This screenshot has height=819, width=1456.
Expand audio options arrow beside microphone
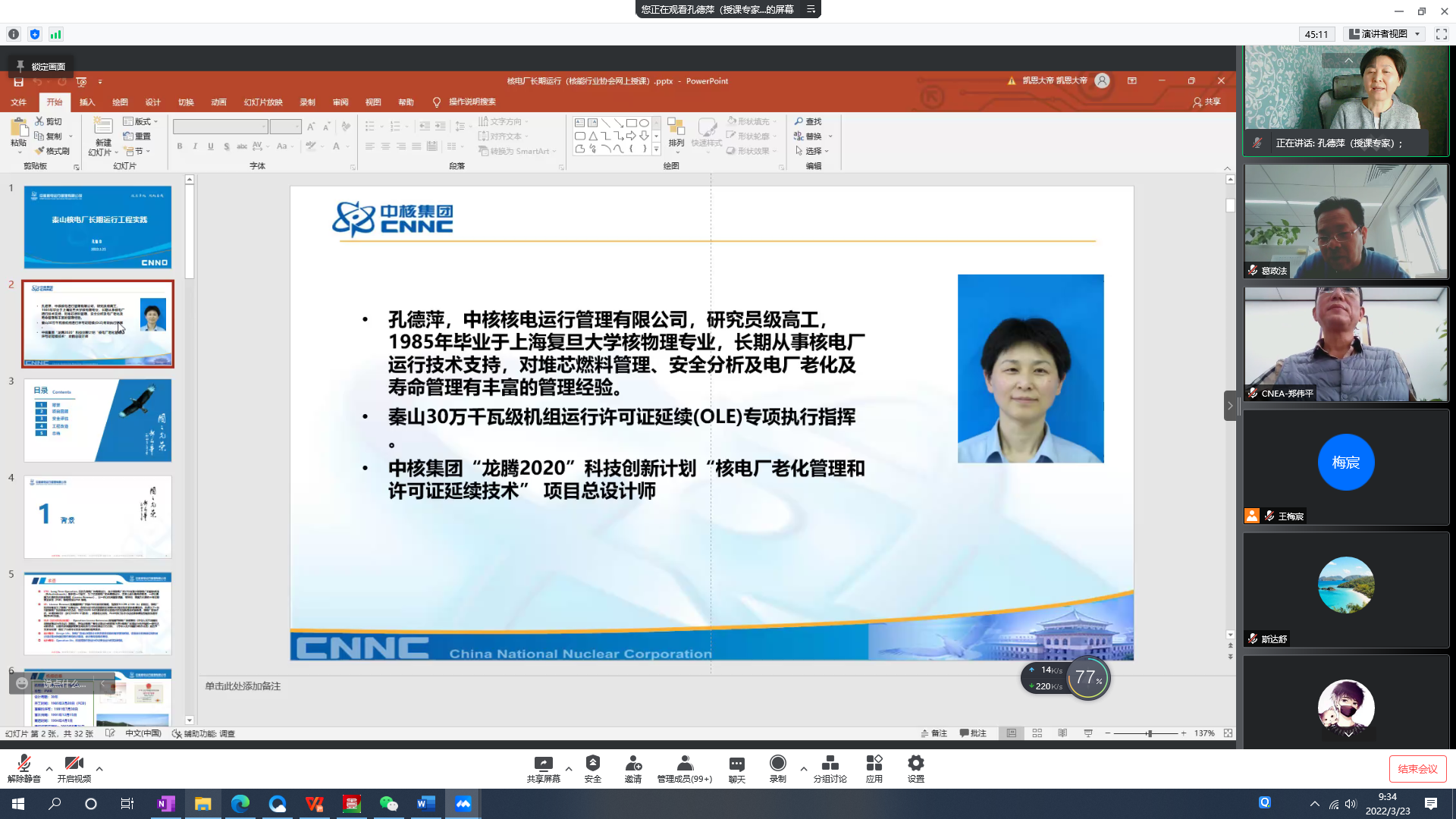point(49,769)
